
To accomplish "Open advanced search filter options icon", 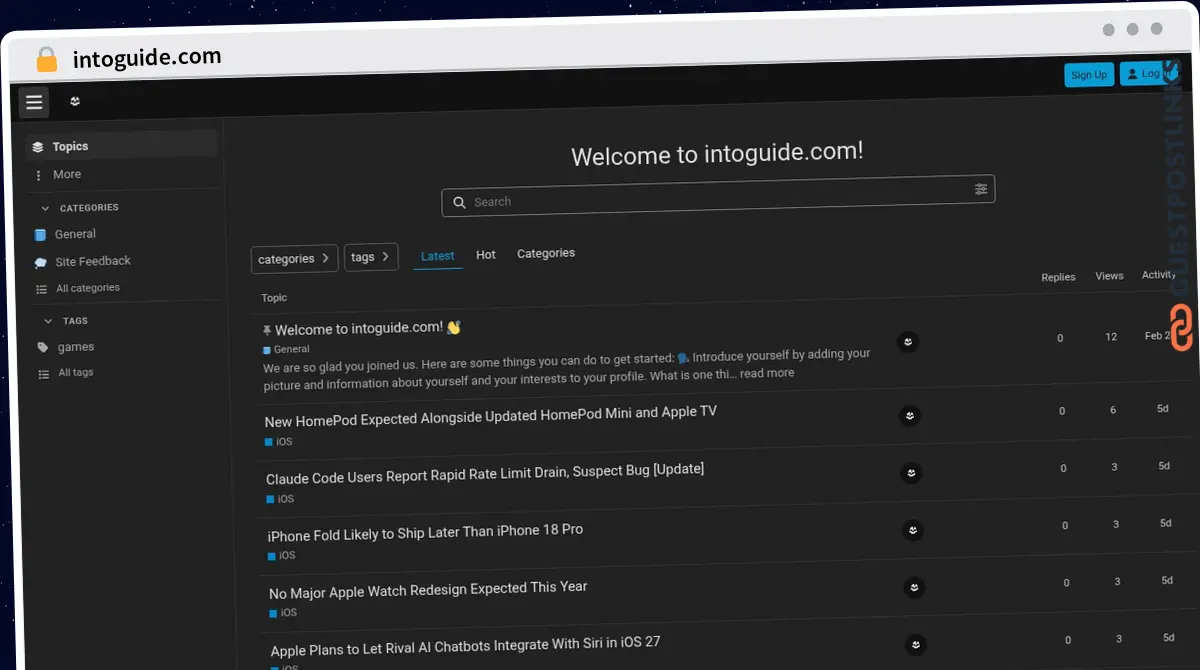I will tap(981, 189).
